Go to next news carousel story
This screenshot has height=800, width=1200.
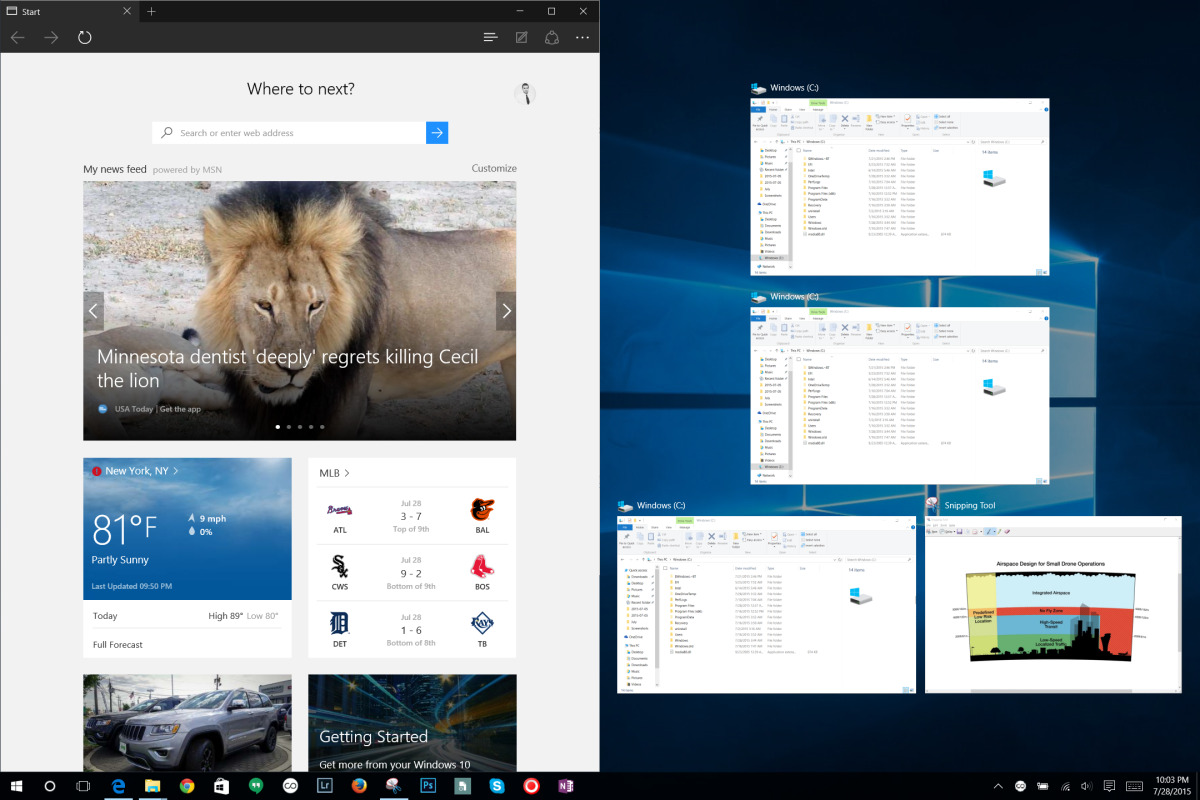click(506, 311)
